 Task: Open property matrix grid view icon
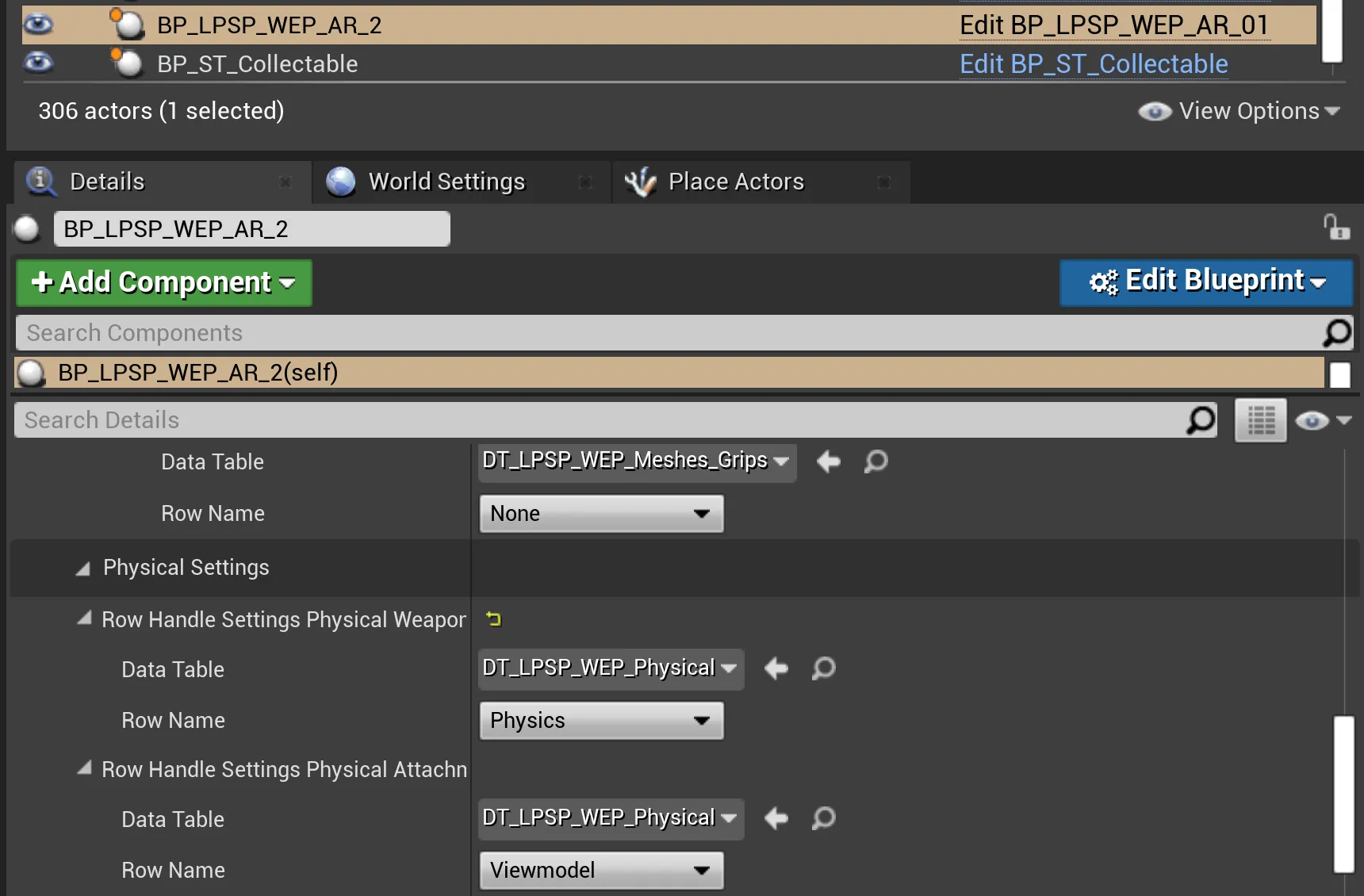coord(1260,420)
